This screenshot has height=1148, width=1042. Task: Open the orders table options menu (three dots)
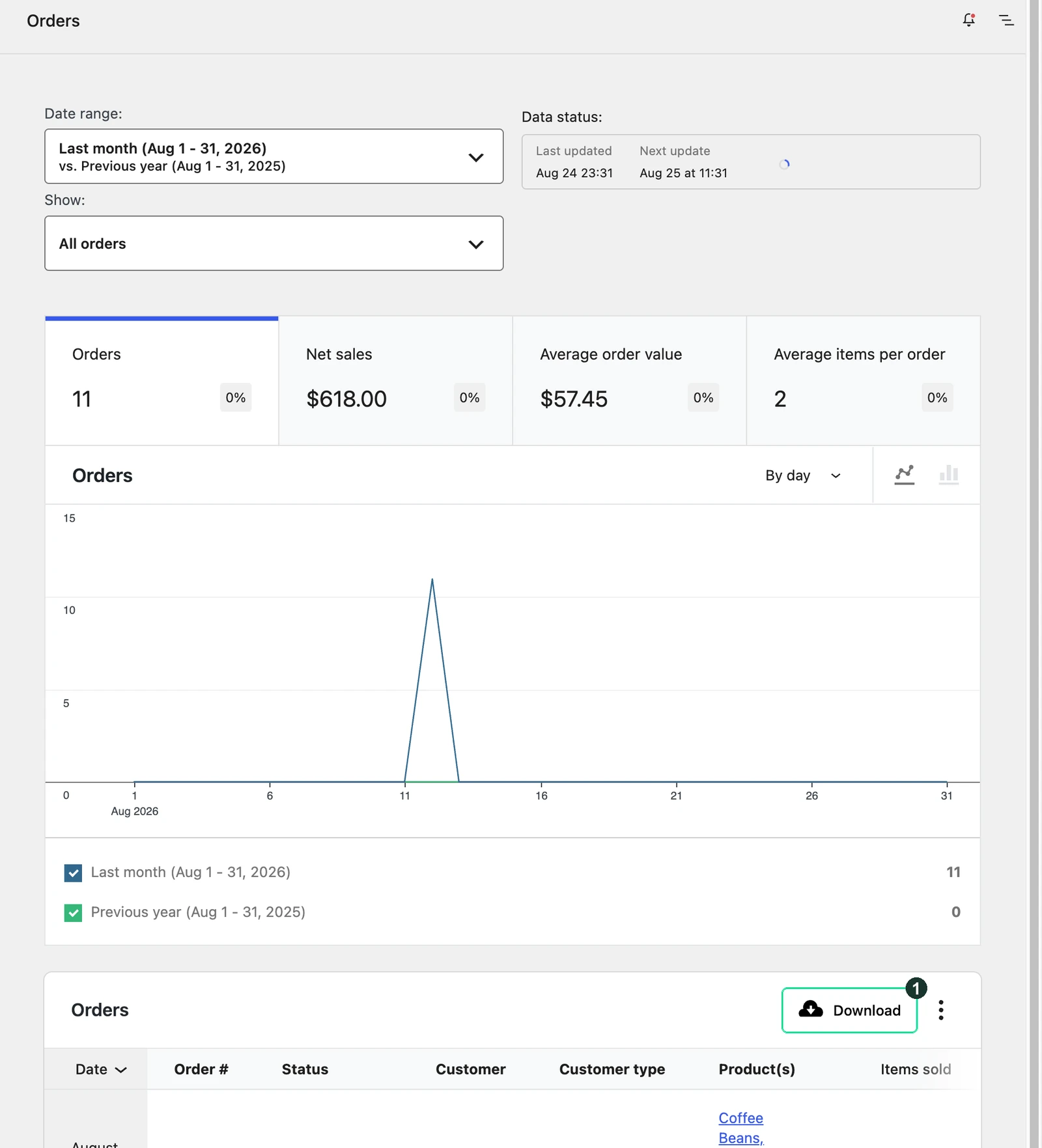tap(940, 1010)
